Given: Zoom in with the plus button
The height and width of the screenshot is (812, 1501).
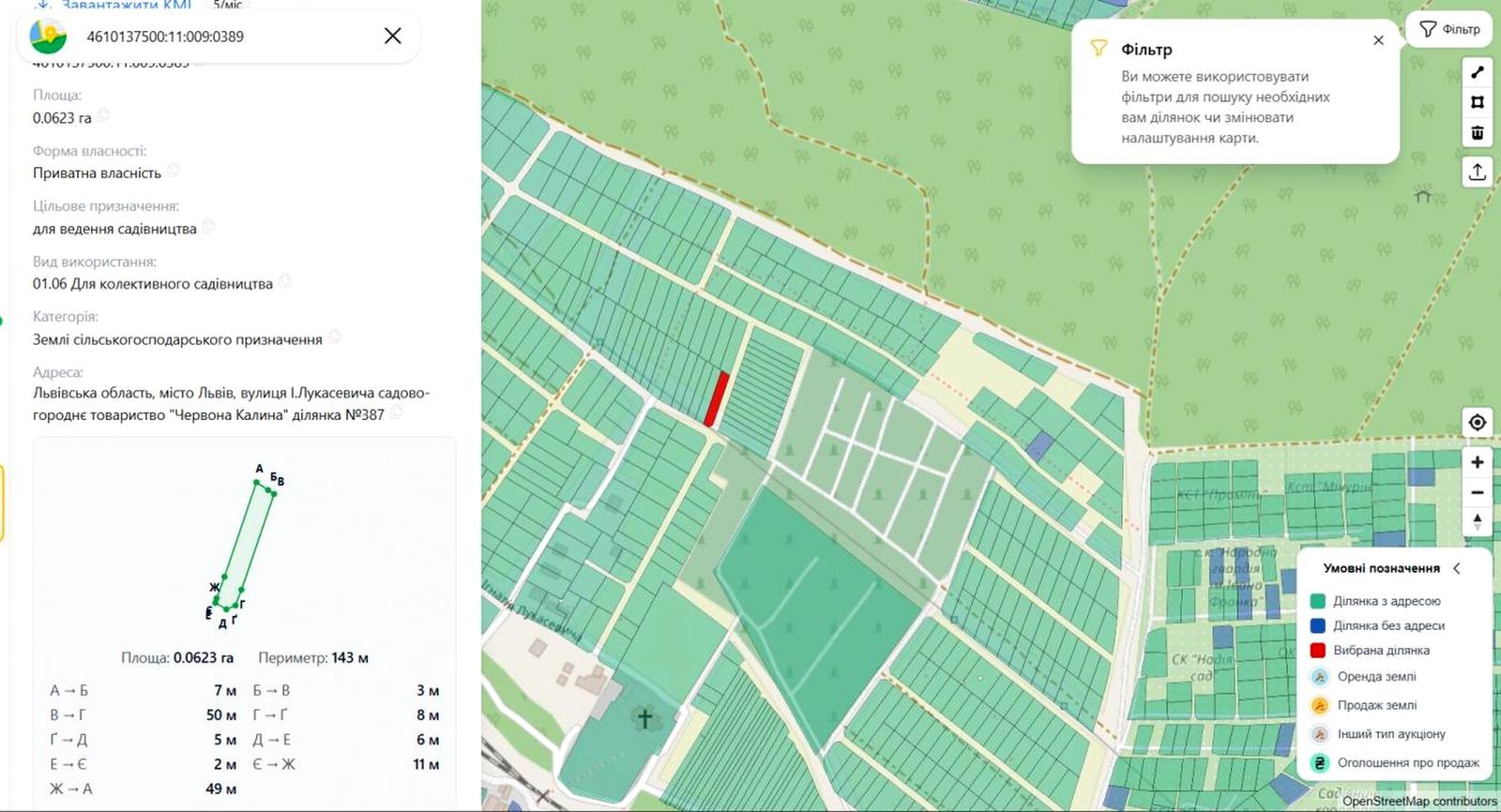Looking at the screenshot, I should click(1477, 462).
